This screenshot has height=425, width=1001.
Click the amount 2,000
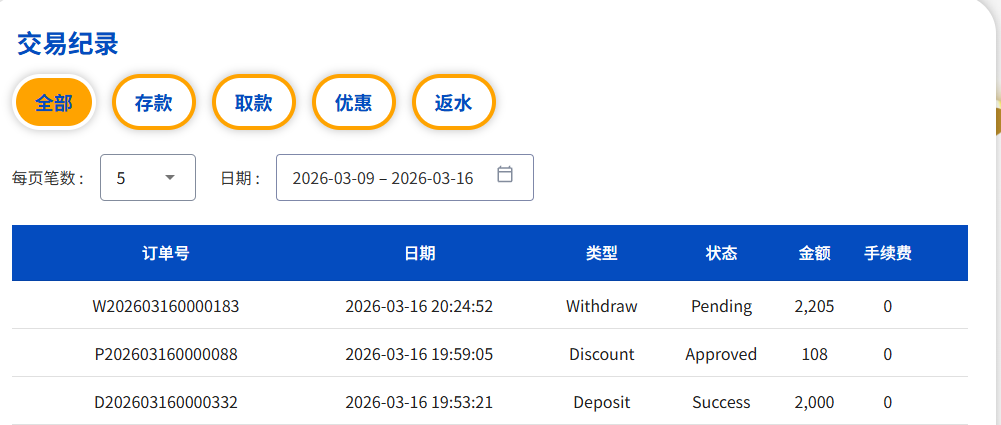815,403
